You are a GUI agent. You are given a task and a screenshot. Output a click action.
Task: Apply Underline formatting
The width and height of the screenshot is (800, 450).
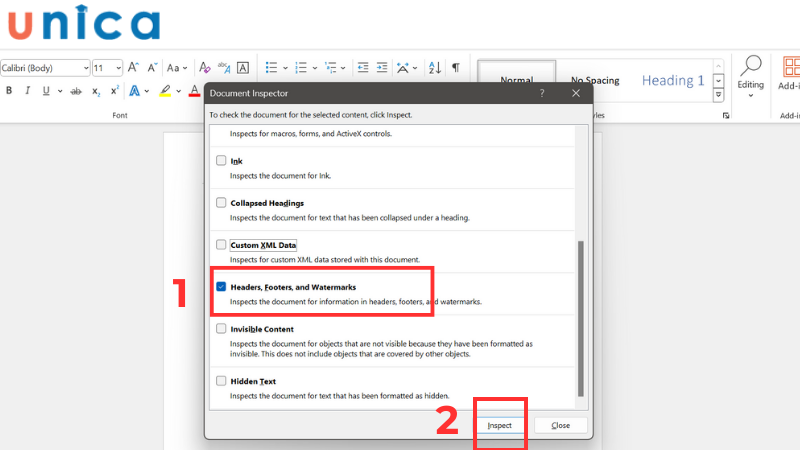coord(46,91)
